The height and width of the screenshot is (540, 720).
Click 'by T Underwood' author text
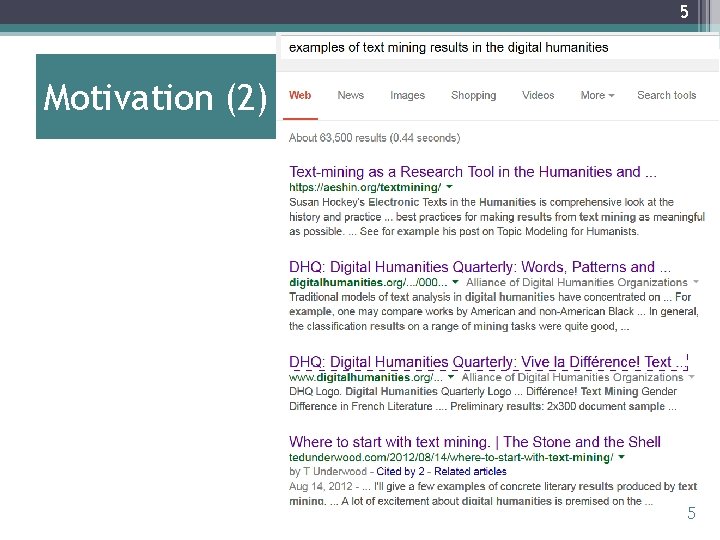pos(328,472)
